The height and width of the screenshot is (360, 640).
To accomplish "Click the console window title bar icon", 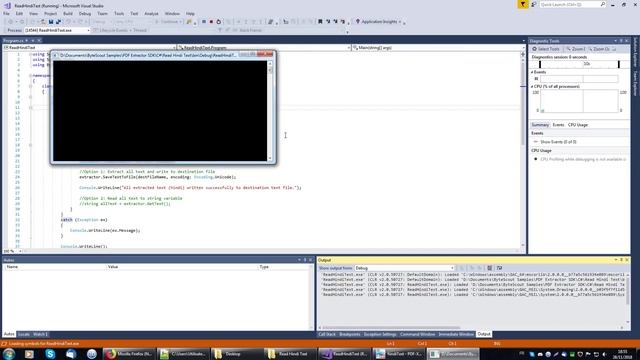I will [56, 55].
